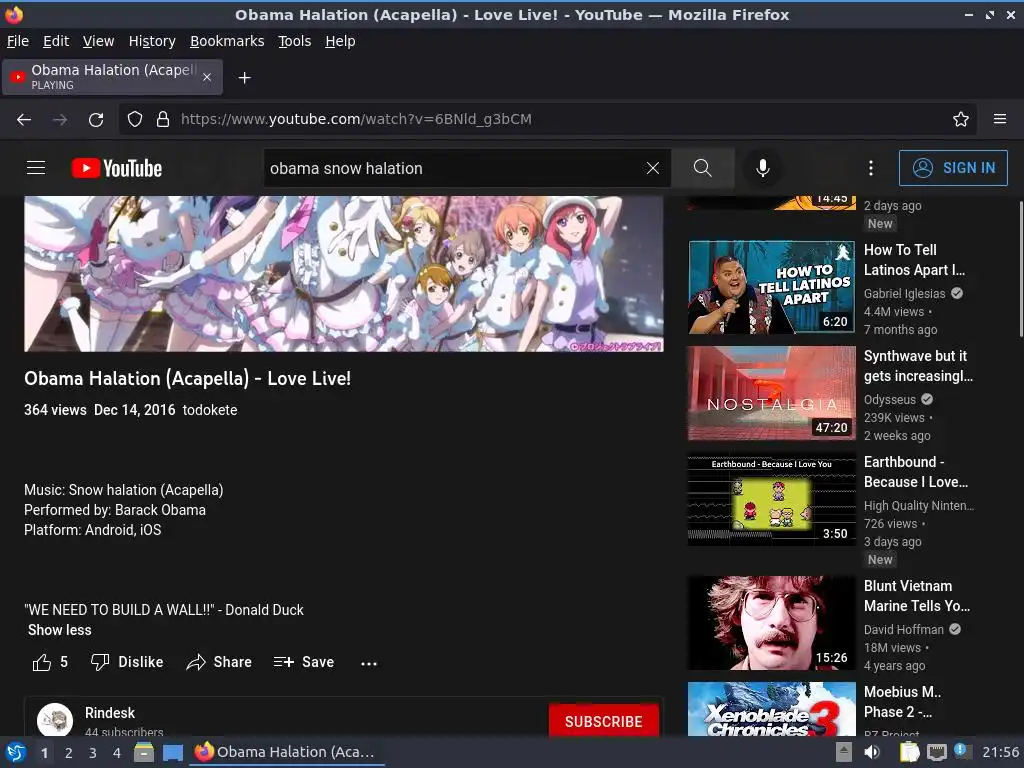Image resolution: width=1024 pixels, height=768 pixels.
Task: Clear the search box with the X
Action: point(652,168)
